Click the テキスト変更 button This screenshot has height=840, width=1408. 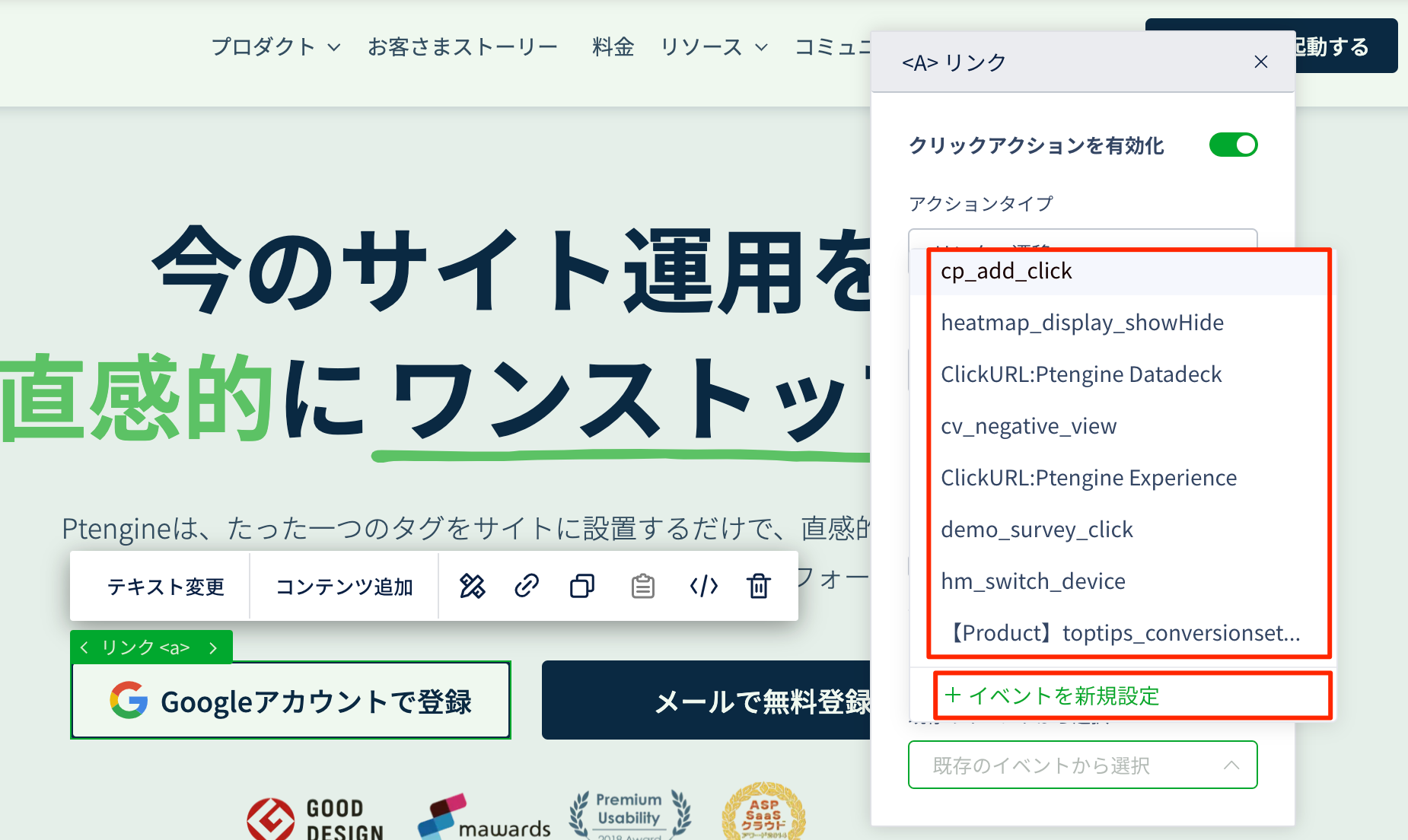[x=166, y=587]
